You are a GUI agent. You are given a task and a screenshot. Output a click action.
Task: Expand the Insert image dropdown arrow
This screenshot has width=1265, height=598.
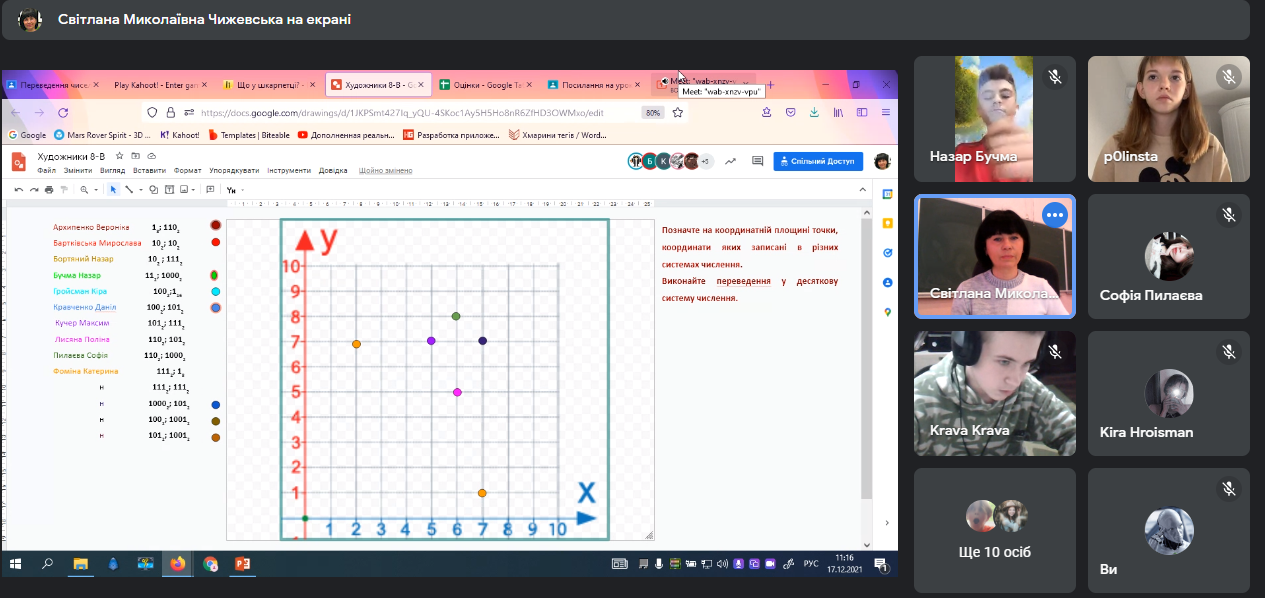[x=194, y=190]
